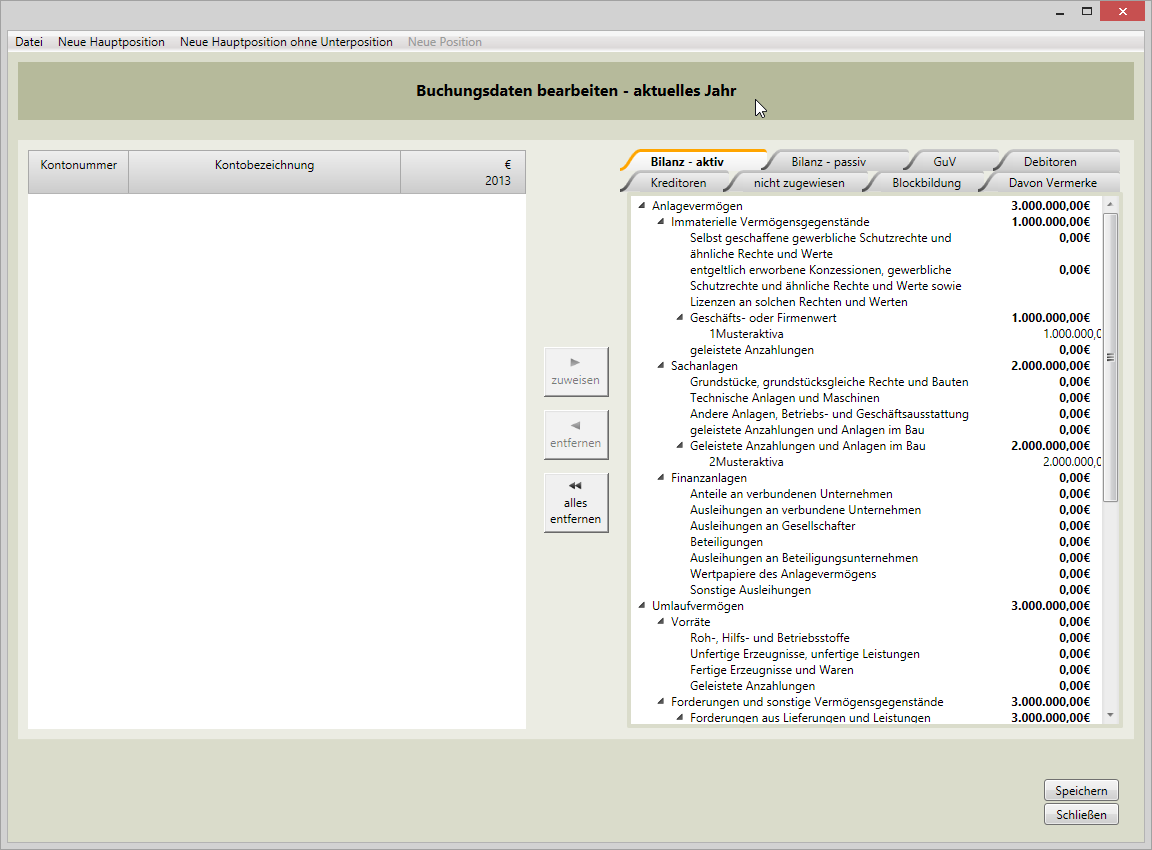Collapse the Finanzanlagen tree node
This screenshot has height=850, width=1152.
click(660, 478)
